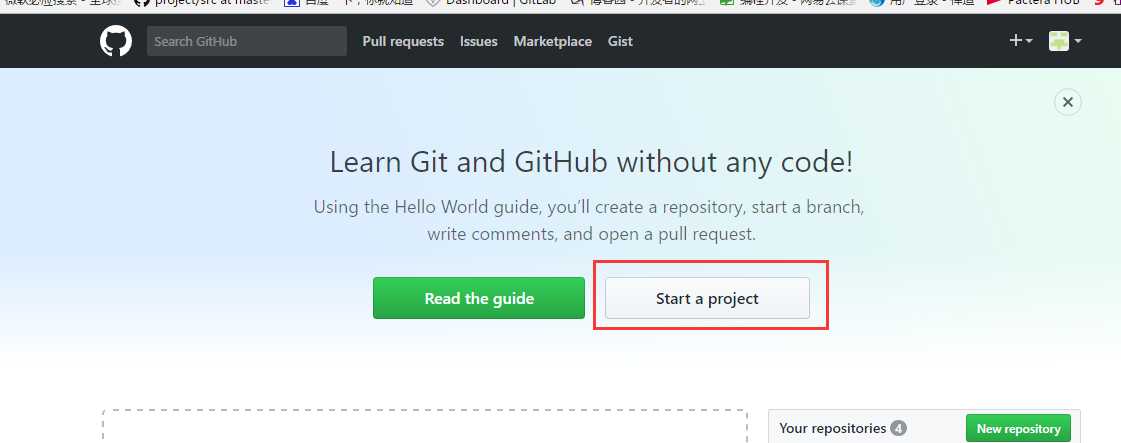Go to the GitHub home logo
The width and height of the screenshot is (1121, 443).
(116, 41)
